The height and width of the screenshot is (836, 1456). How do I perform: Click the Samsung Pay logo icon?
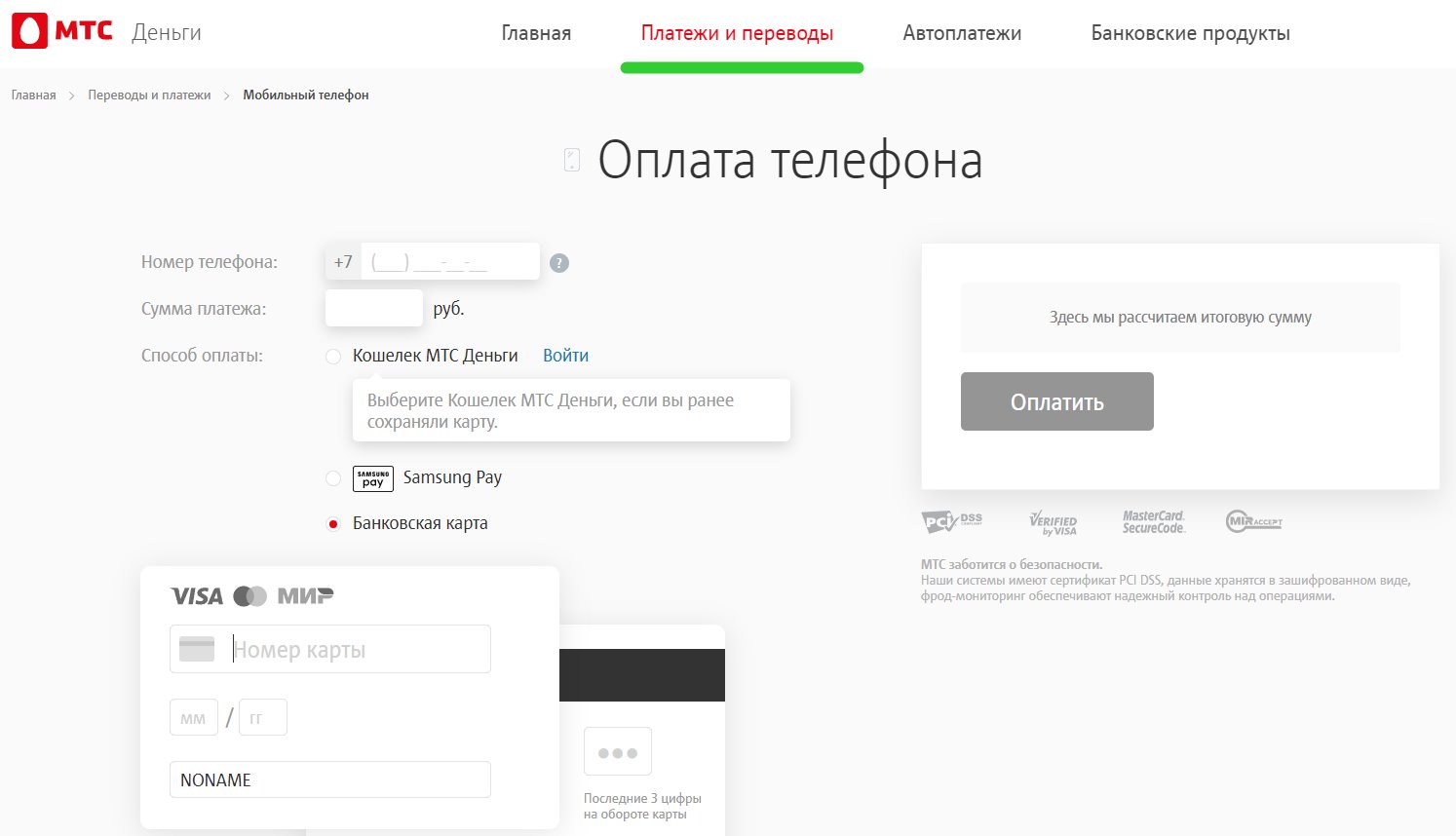(x=372, y=478)
